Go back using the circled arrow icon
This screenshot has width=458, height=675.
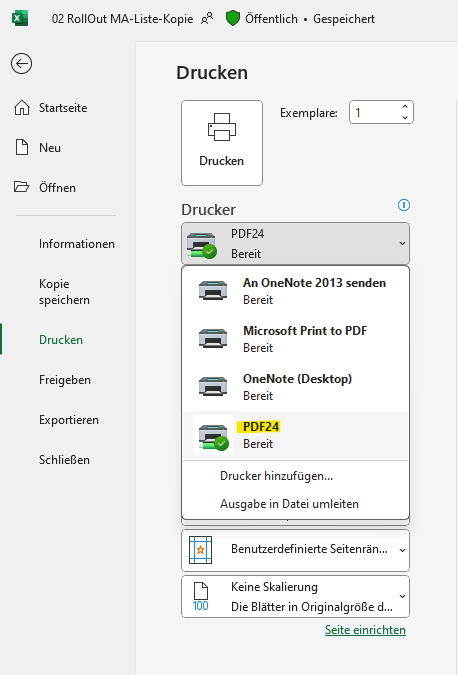pos(21,64)
